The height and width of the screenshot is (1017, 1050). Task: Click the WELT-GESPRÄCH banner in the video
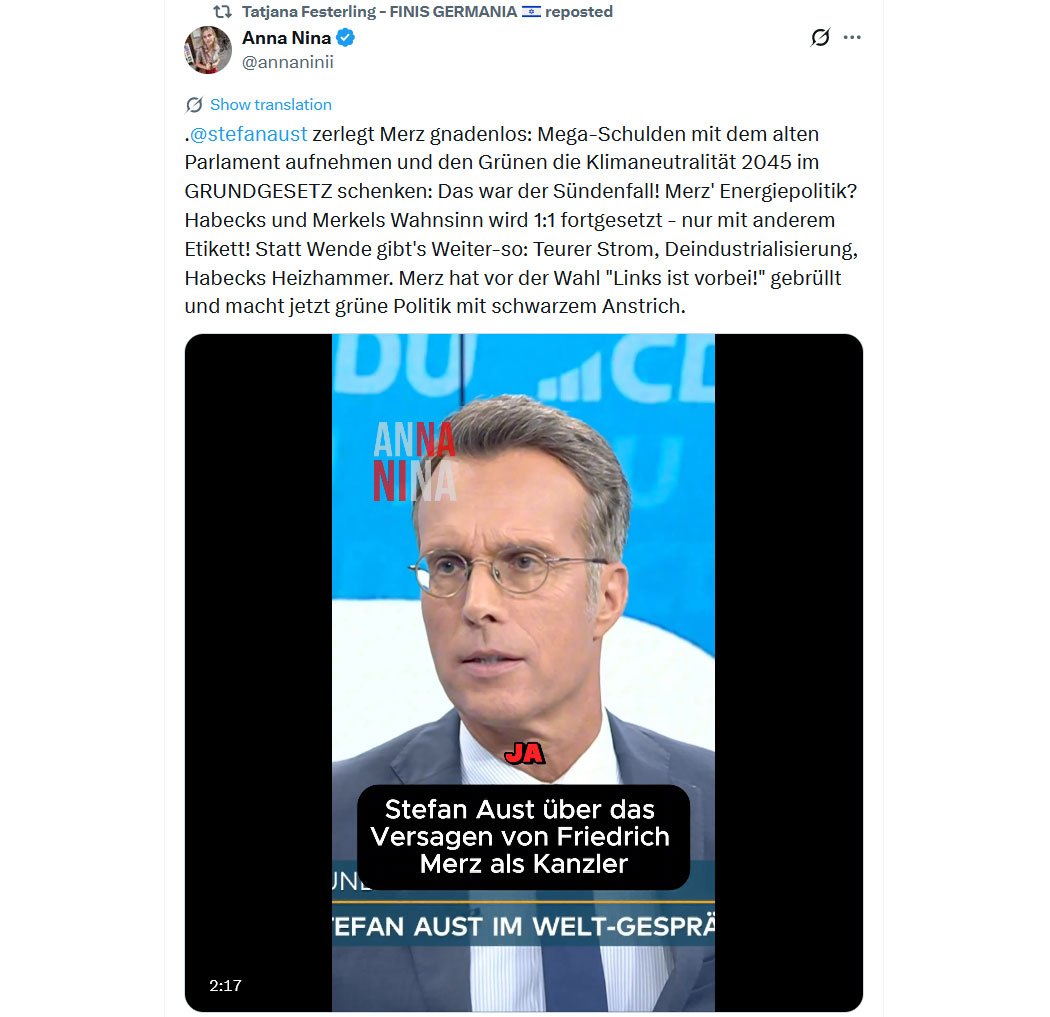(524, 927)
